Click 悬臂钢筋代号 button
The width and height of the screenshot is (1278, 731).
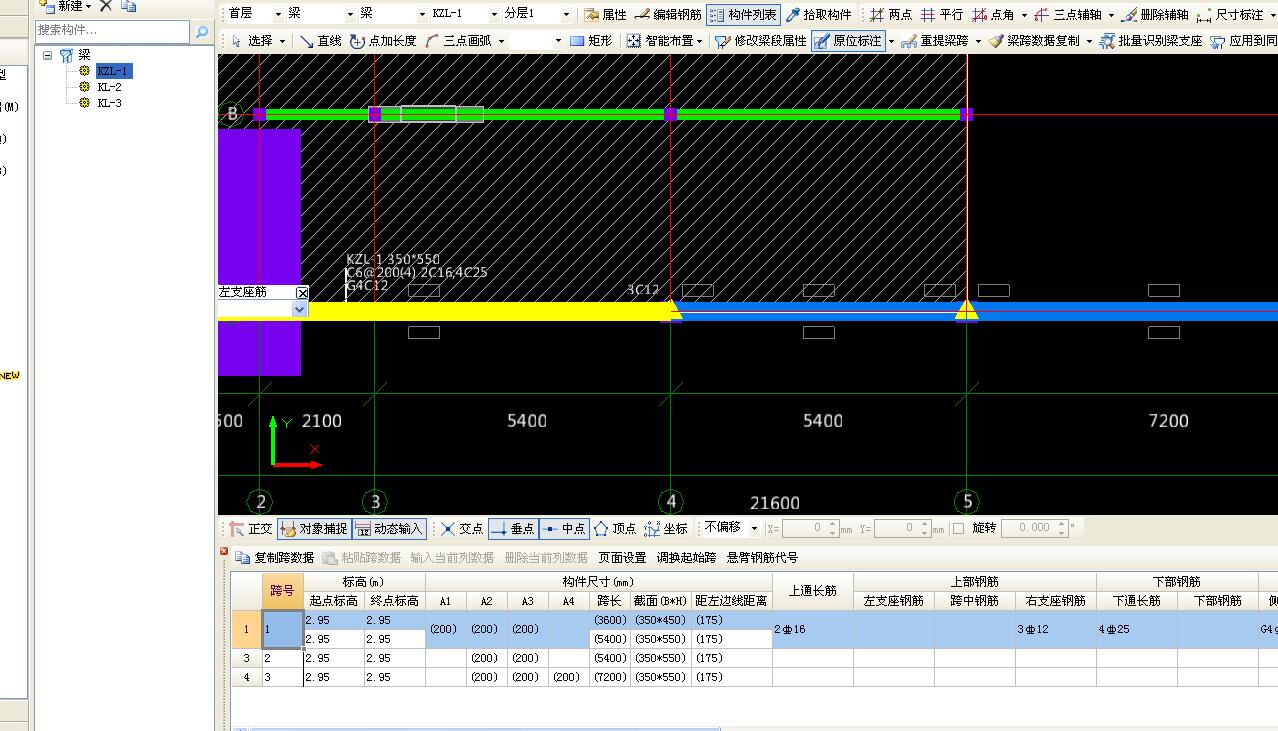click(762, 558)
